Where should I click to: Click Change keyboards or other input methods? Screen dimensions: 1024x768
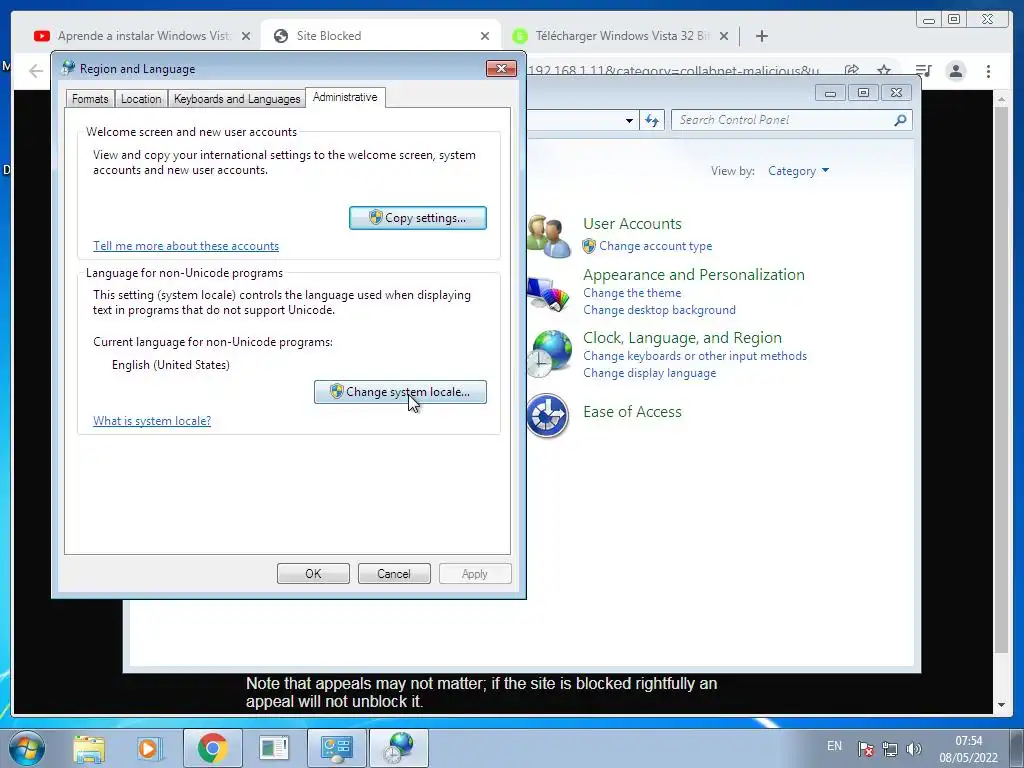pyautogui.click(x=695, y=356)
